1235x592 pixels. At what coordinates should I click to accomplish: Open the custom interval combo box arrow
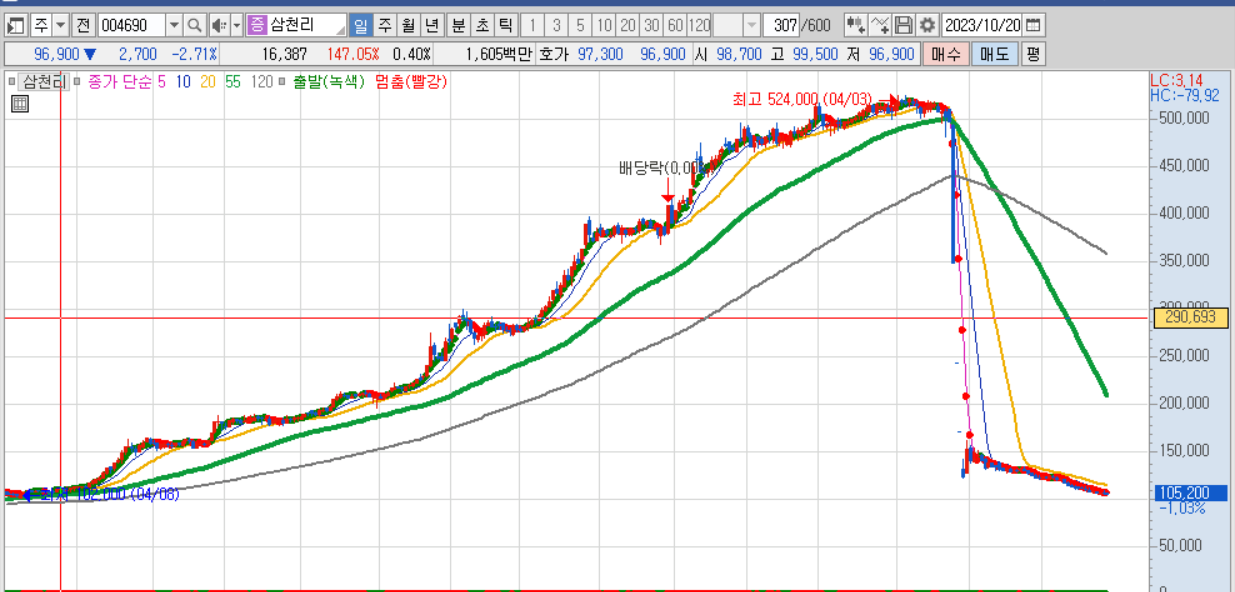751,25
